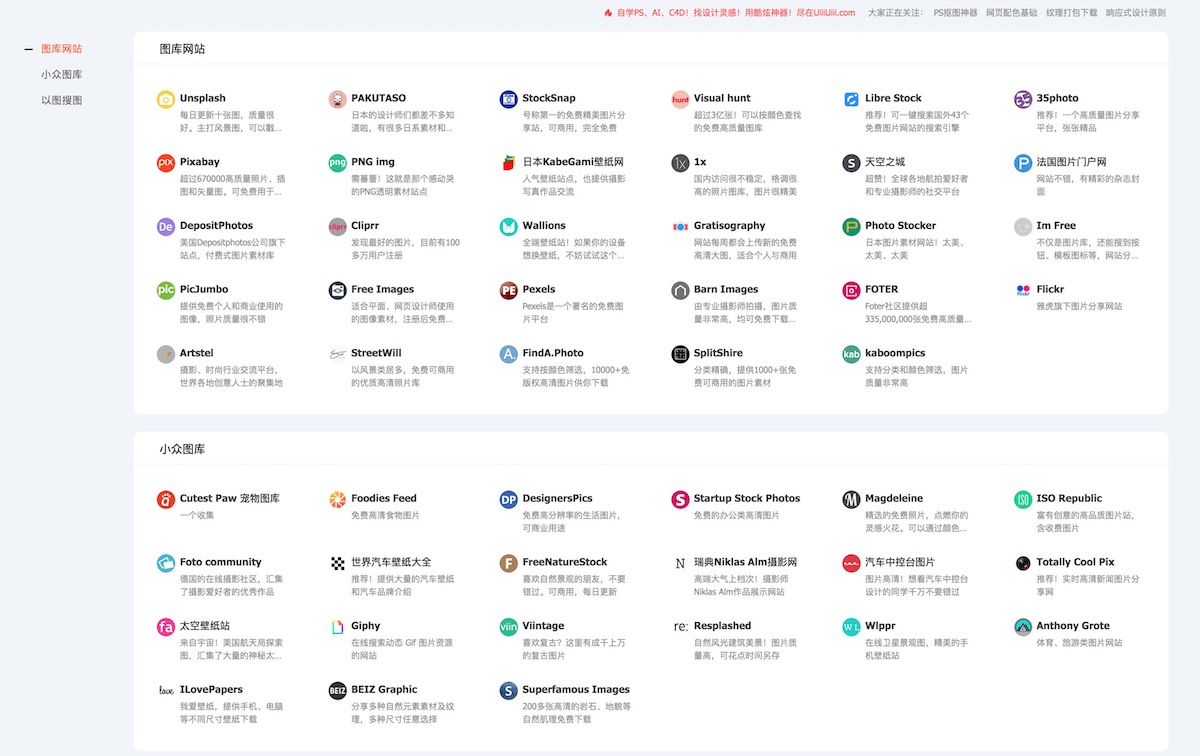This screenshot has height=756, width=1200.
Task: Open the ISO Republic green logo icon
Action: (x=1023, y=499)
